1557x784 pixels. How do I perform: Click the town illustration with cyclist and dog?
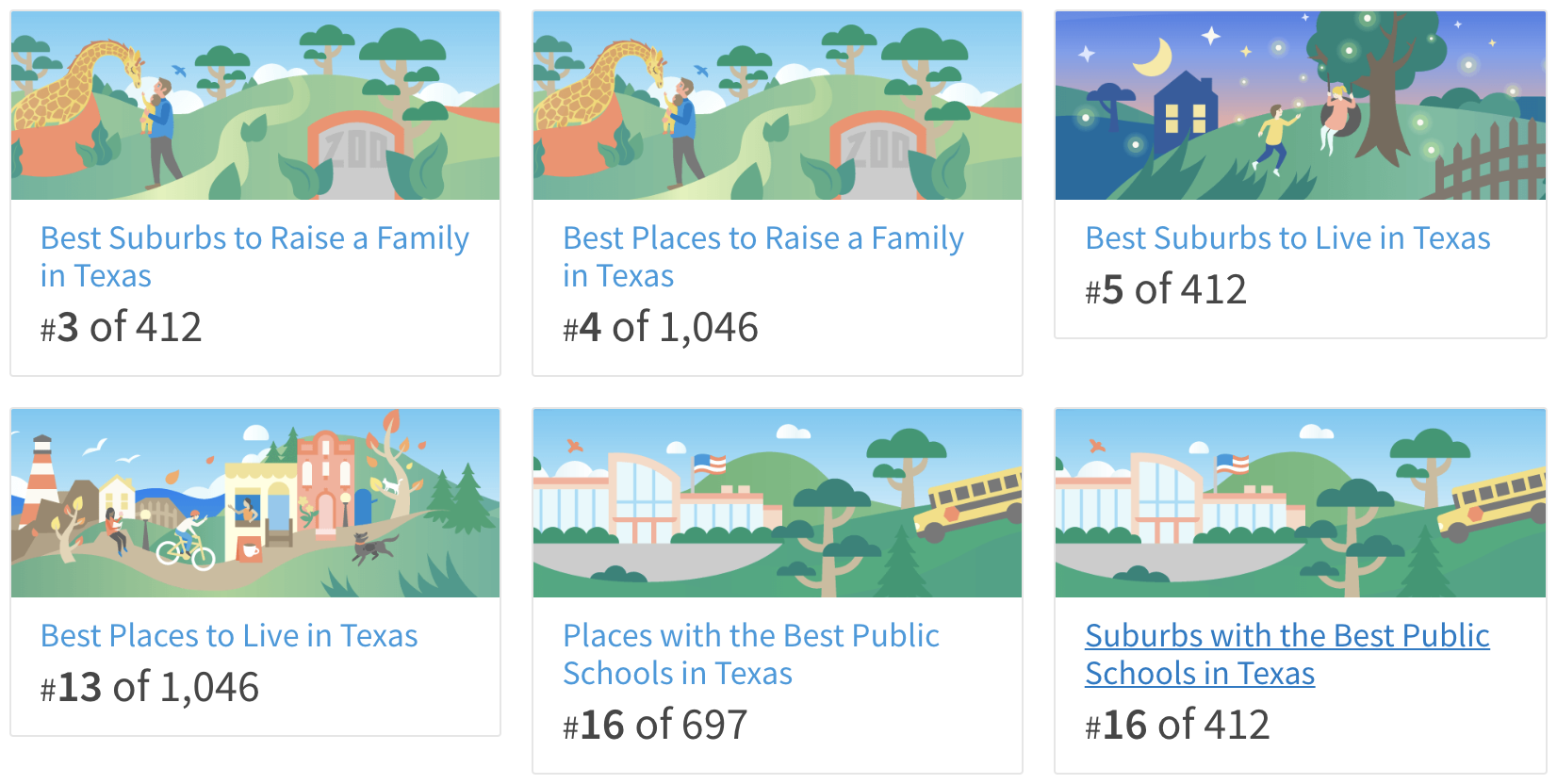pyautogui.click(x=255, y=503)
